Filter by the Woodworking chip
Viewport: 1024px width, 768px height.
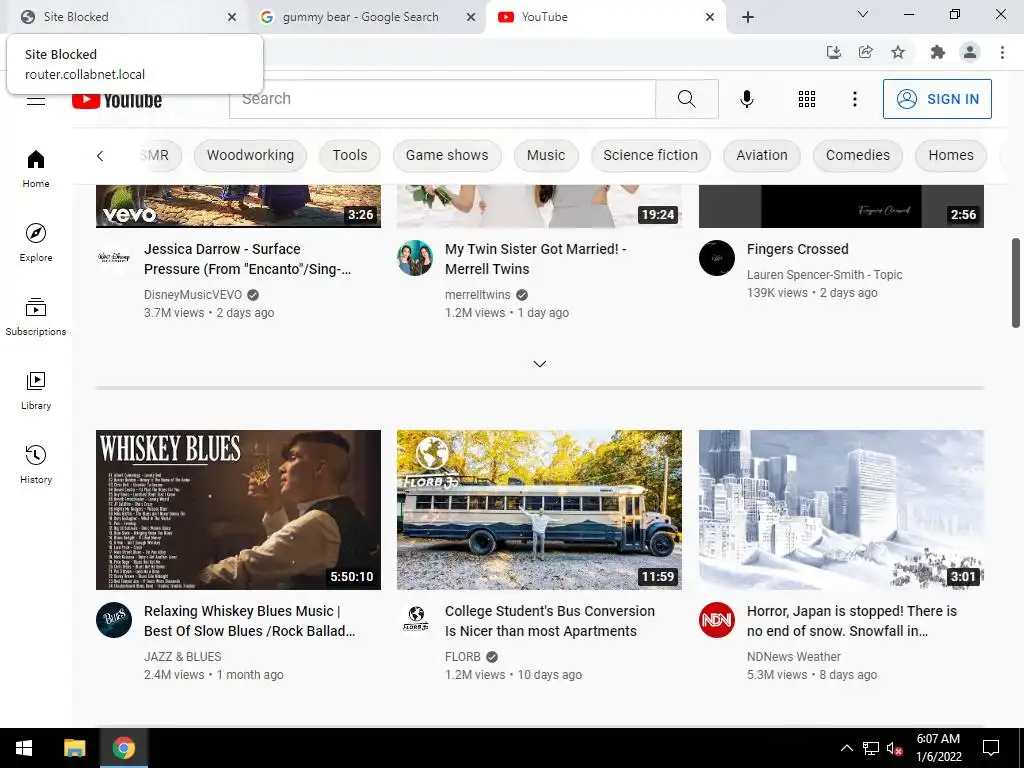(250, 155)
